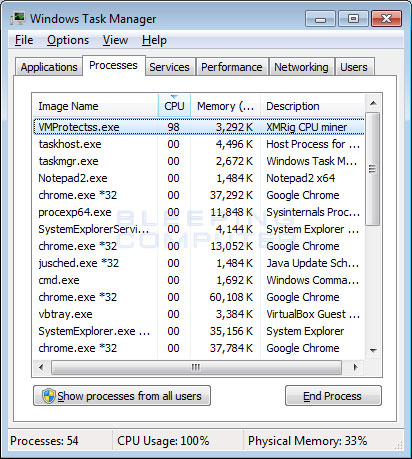Click Physical Memory: 33% status entry
The height and width of the screenshot is (459, 412).
(307, 441)
